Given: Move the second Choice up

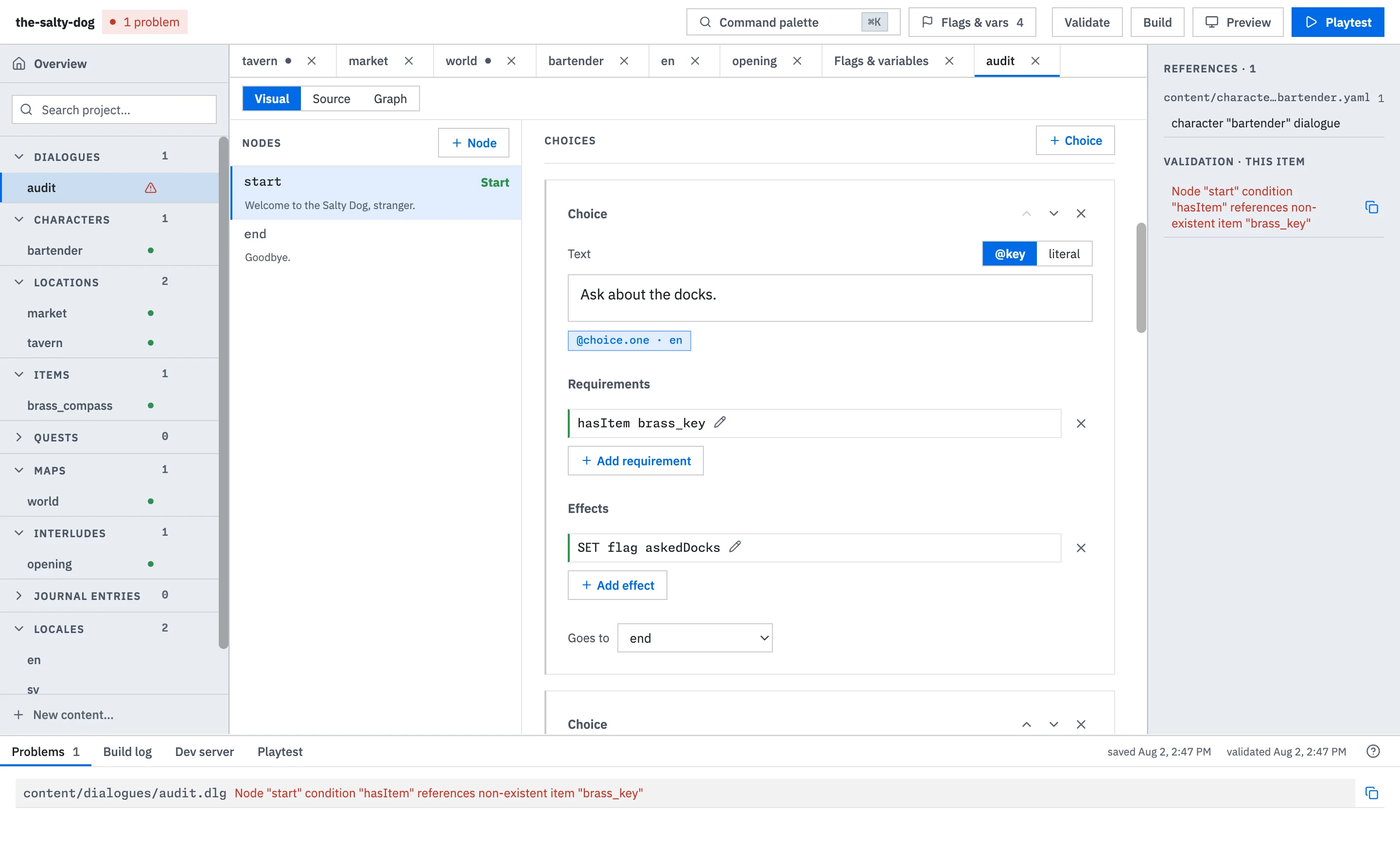Looking at the screenshot, I should [x=1026, y=724].
